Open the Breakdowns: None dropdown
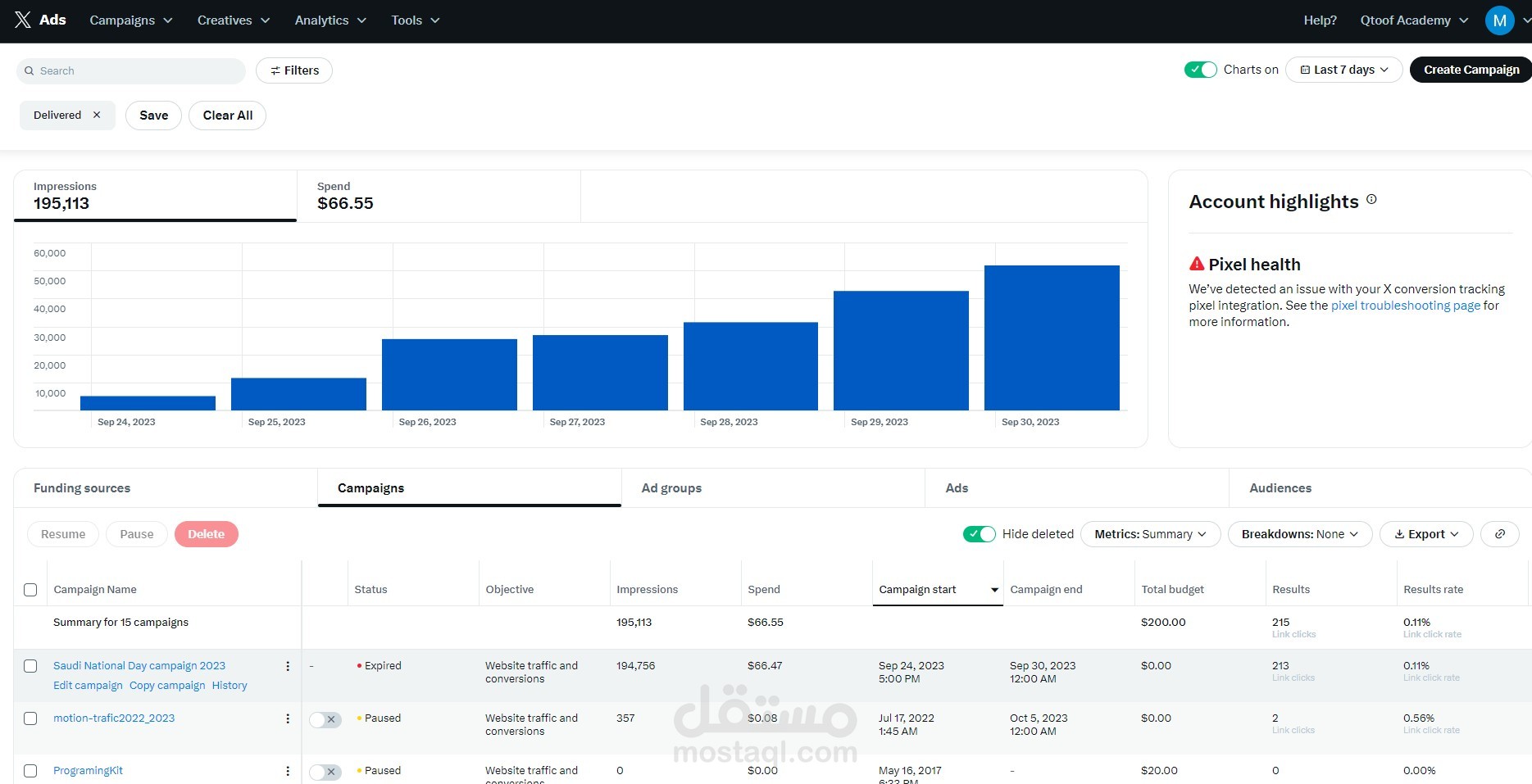1532x784 pixels. point(1299,534)
